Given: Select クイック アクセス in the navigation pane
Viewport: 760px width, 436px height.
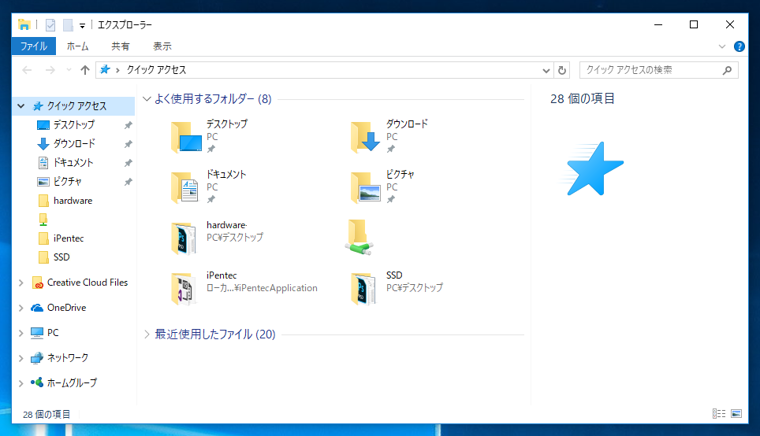Looking at the screenshot, I should [x=76, y=106].
